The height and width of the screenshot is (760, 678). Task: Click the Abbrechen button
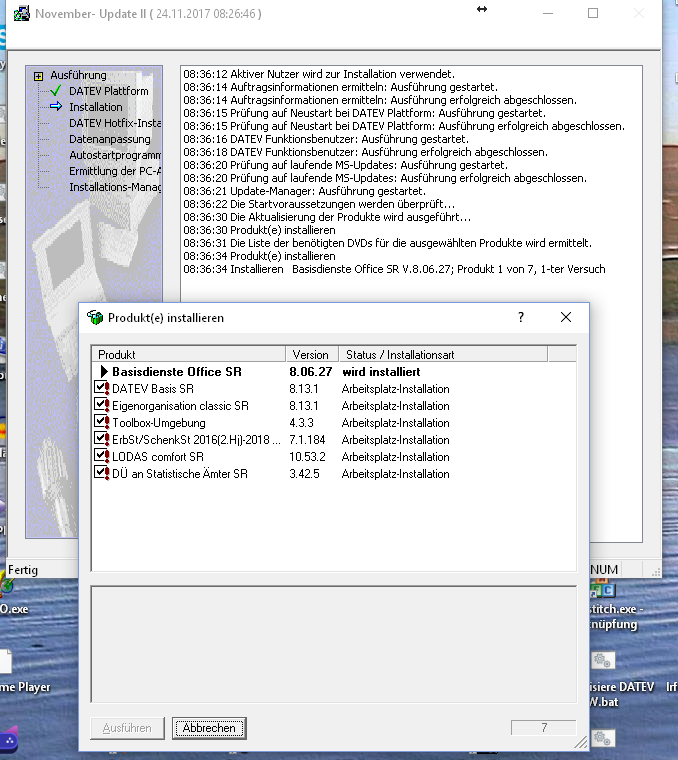click(x=209, y=728)
